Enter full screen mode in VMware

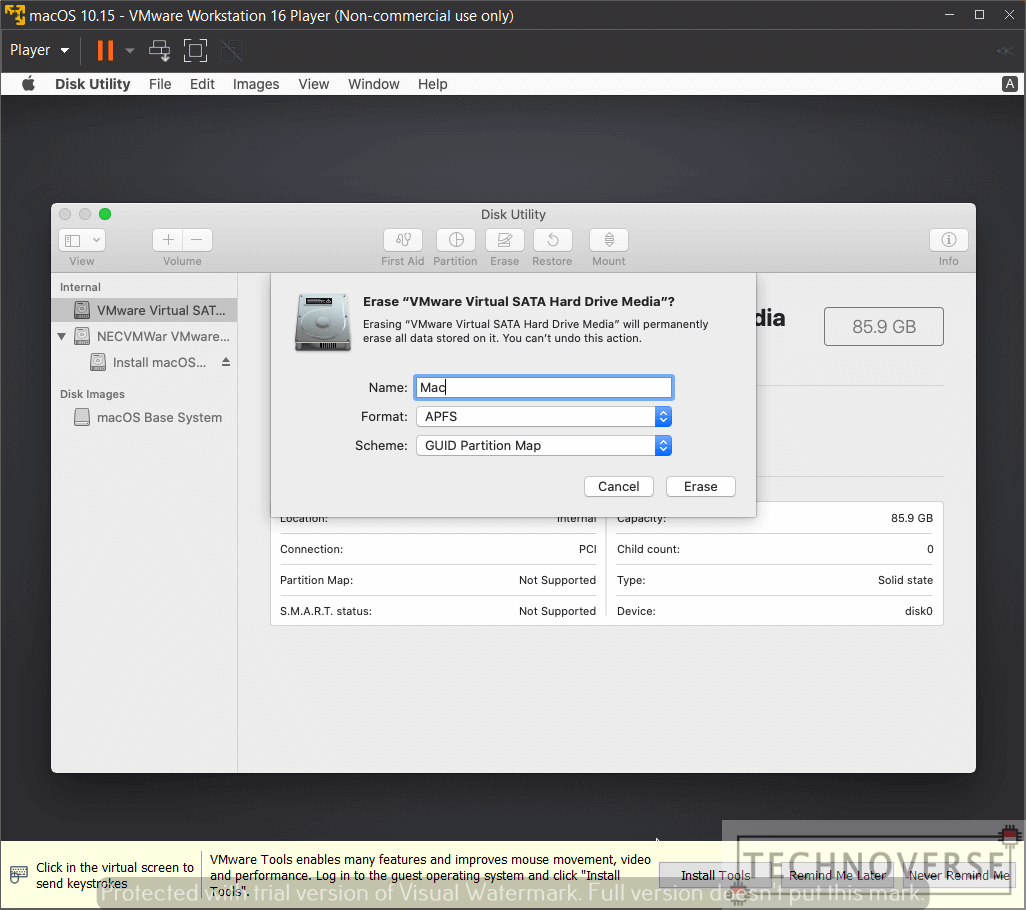tap(195, 50)
